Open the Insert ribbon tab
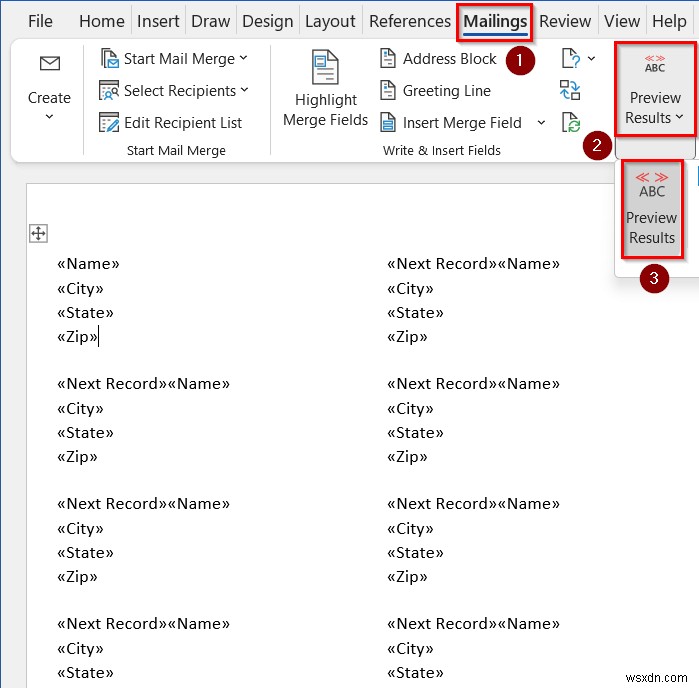 coord(158,21)
